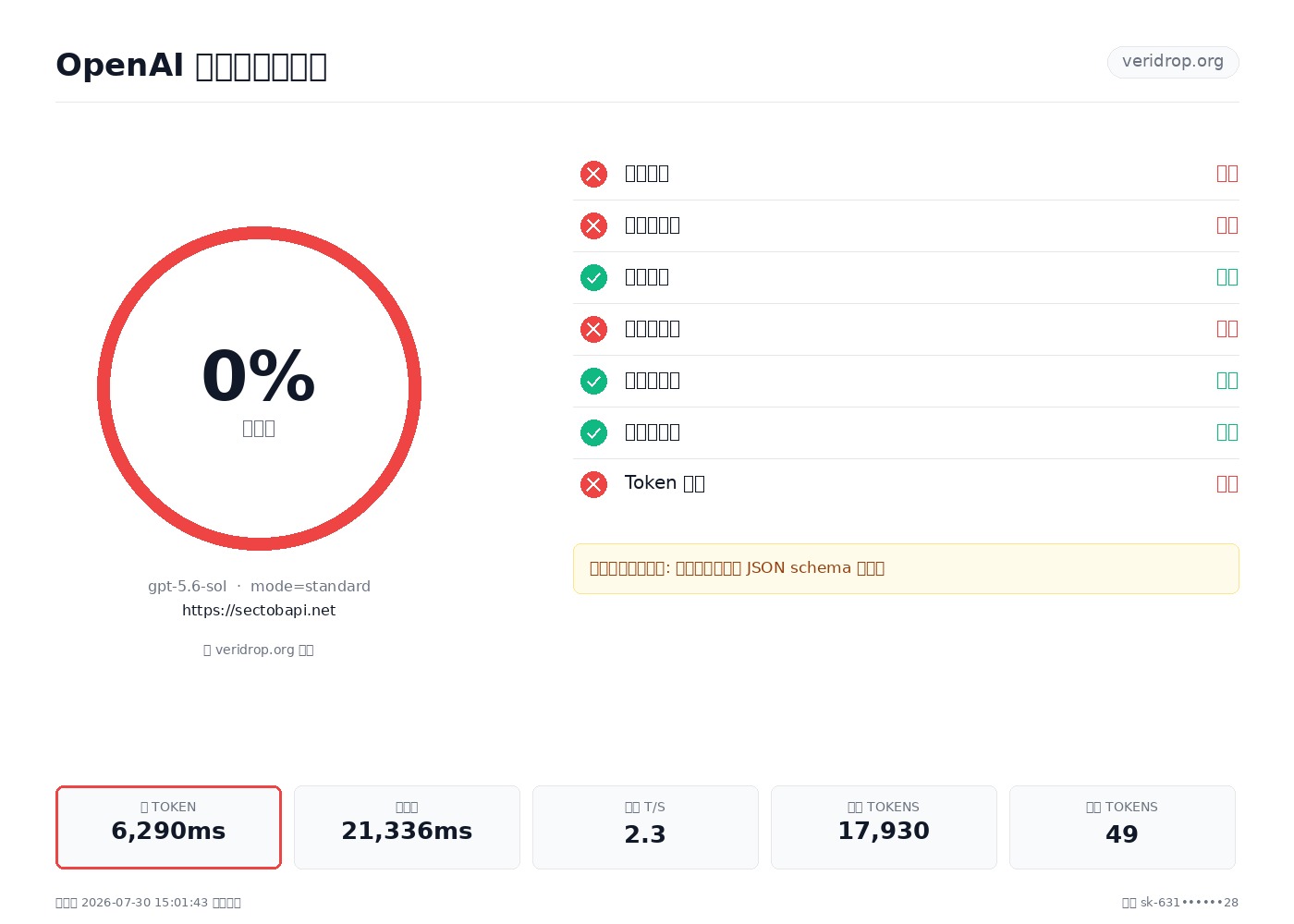Click the T/S card label
The image size is (1294, 924).
point(645,807)
